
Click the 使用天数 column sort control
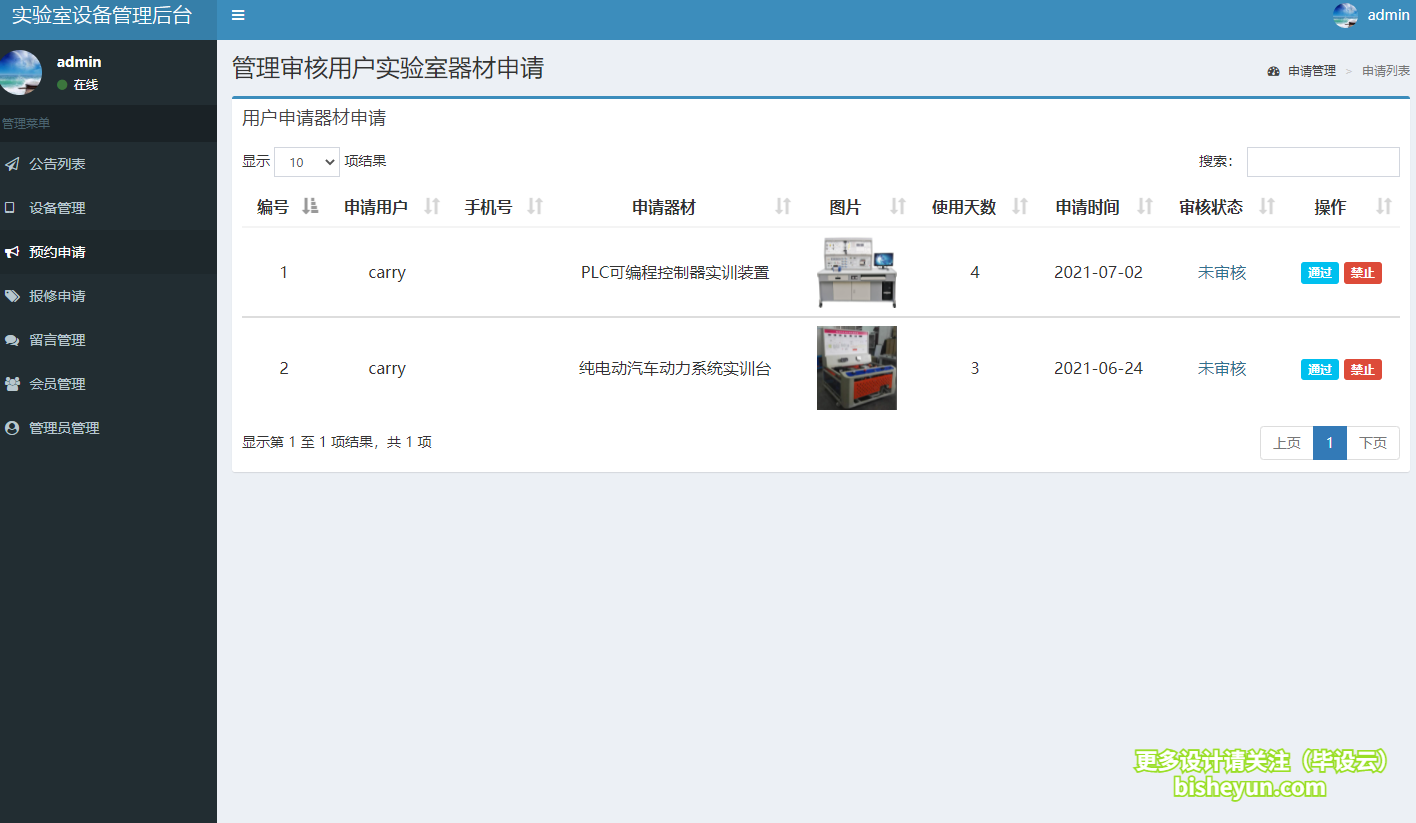click(x=1021, y=207)
